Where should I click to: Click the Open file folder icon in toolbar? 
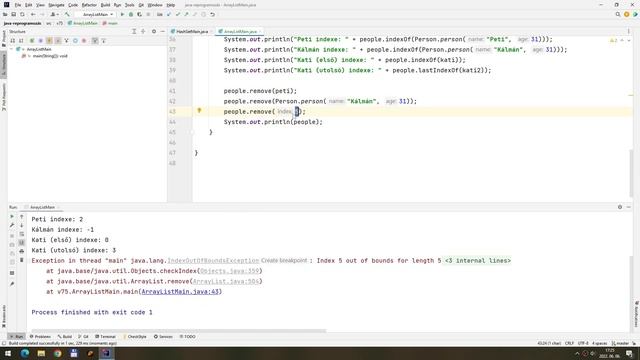[5, 14]
